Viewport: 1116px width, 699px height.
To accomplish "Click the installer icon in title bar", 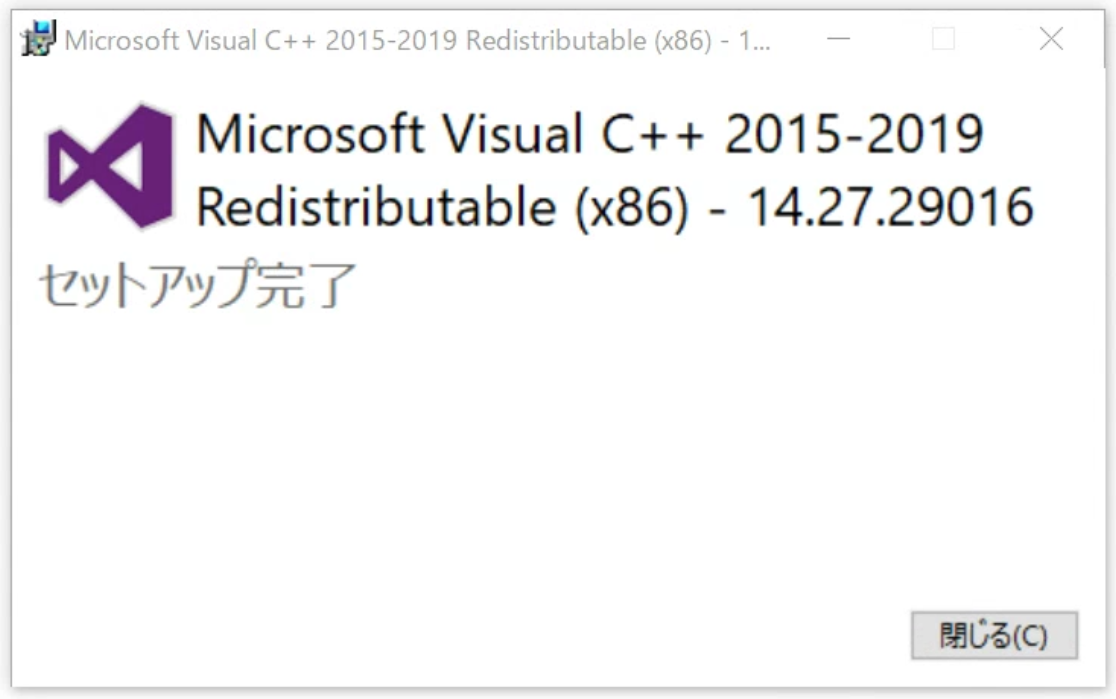I will [40, 39].
